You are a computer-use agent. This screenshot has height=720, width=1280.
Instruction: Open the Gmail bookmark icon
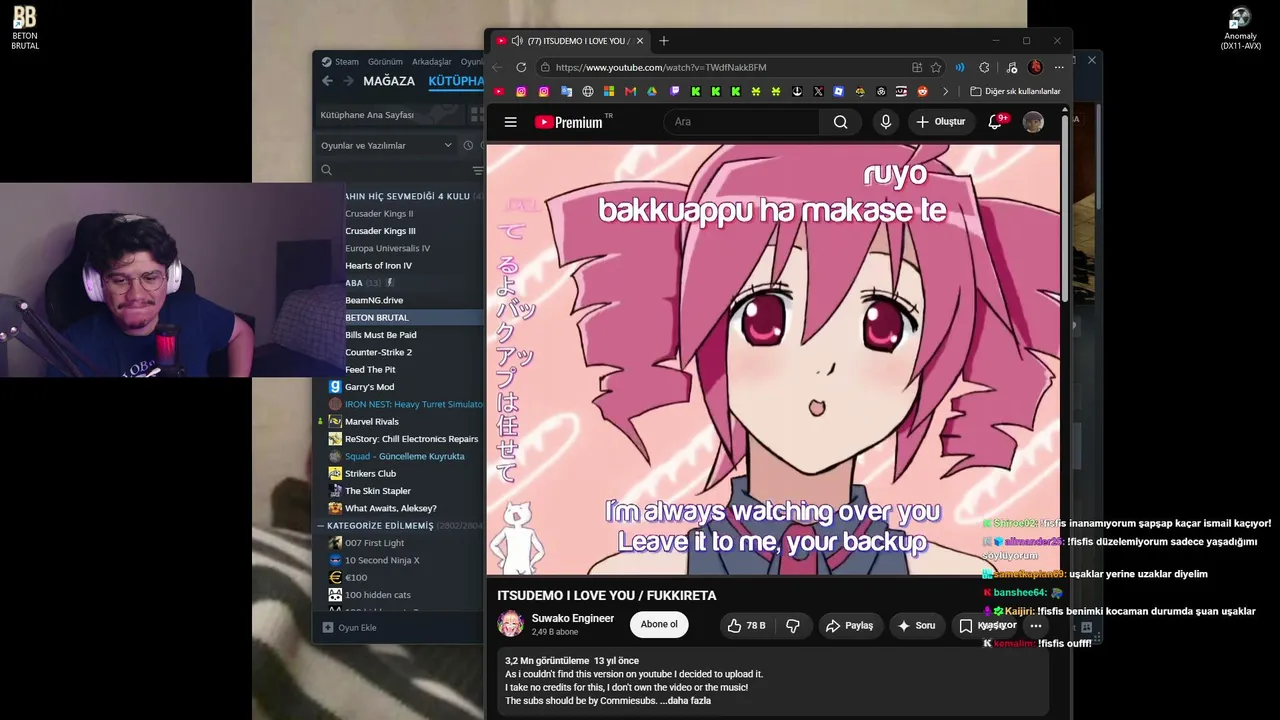point(630,91)
